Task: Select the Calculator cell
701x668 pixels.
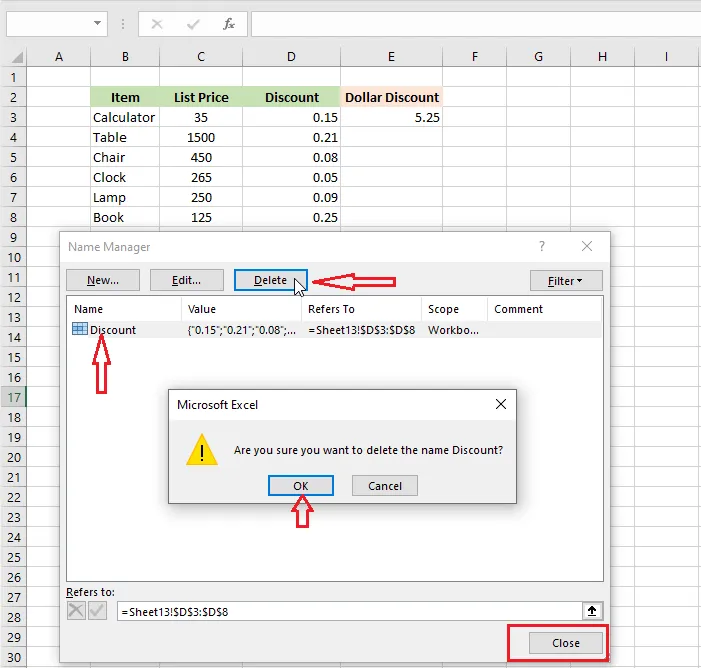Action: point(125,117)
